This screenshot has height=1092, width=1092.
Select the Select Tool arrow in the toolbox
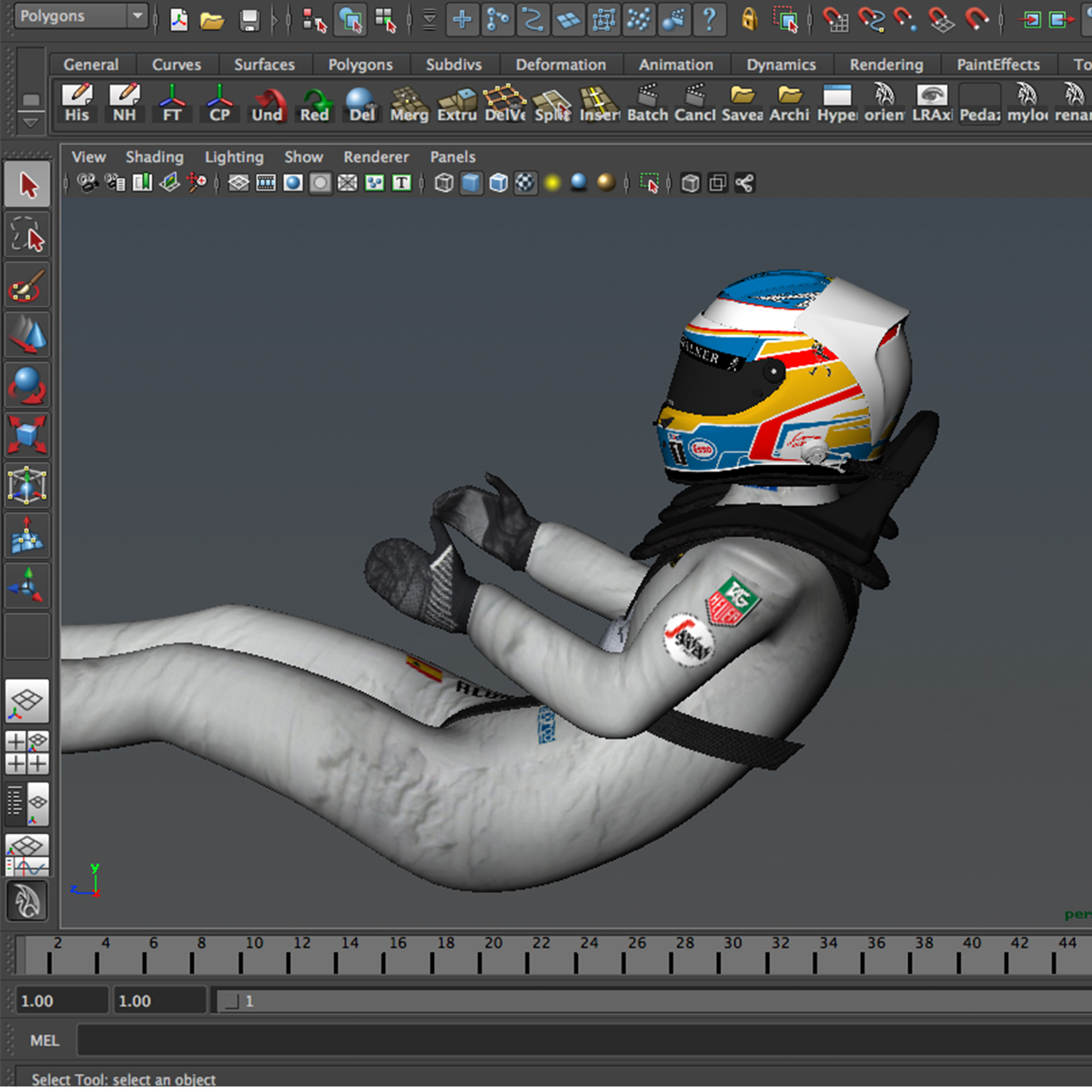coord(27,183)
